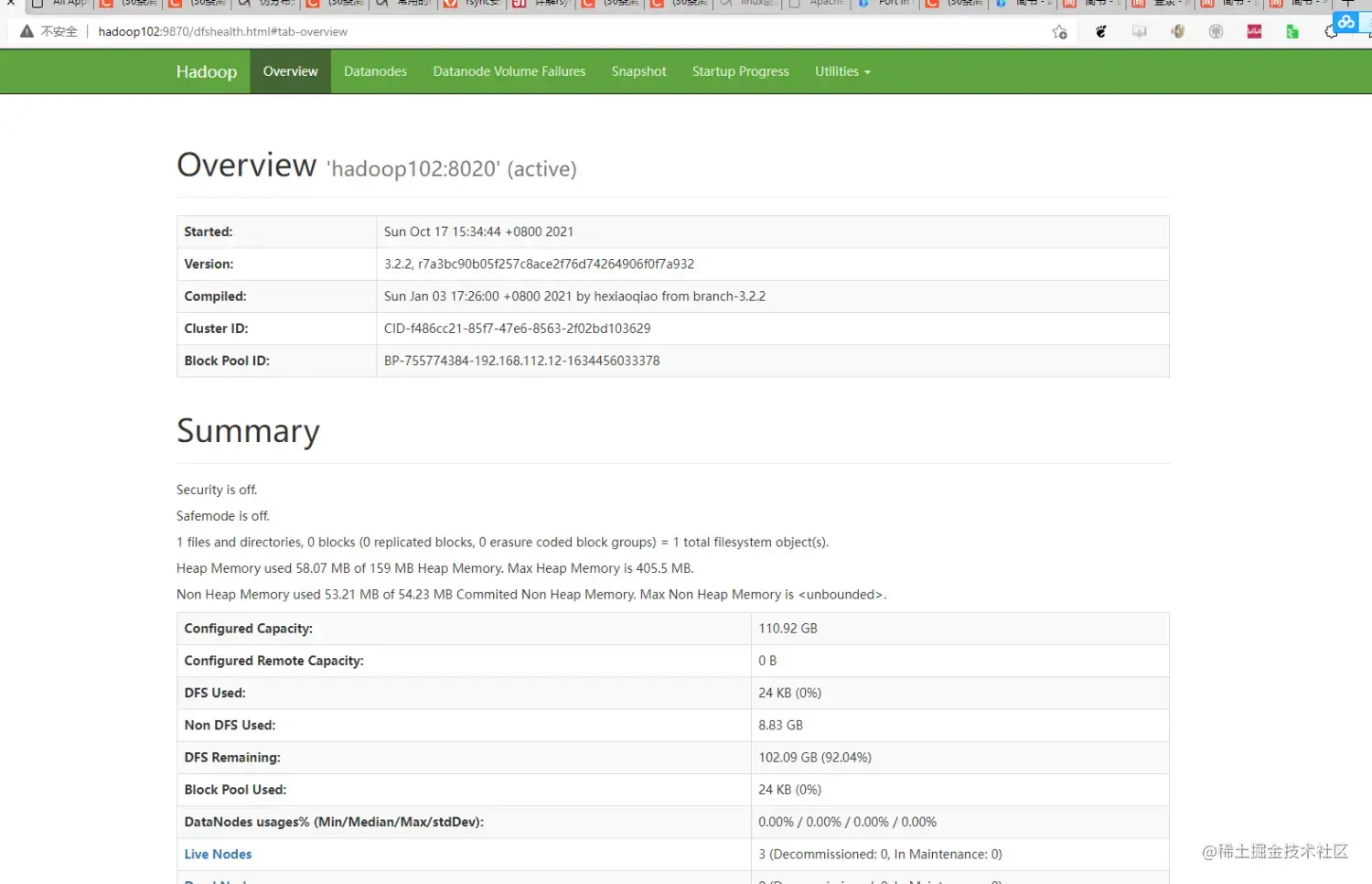The height and width of the screenshot is (884, 1372).
Task: Add this page to favorites via star icon
Action: 1059,32
